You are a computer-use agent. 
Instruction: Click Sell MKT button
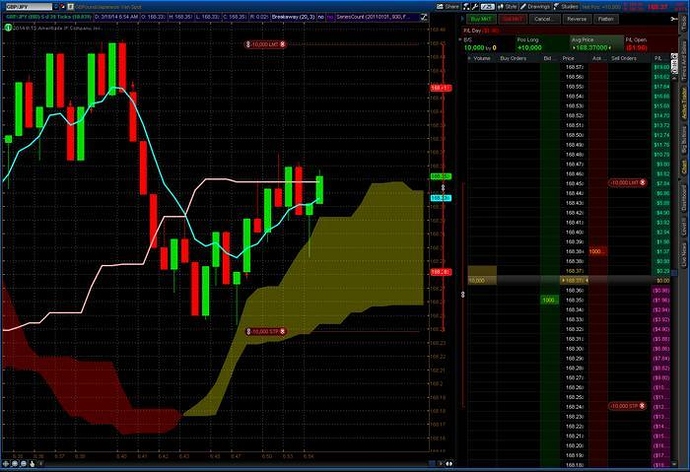[511, 19]
